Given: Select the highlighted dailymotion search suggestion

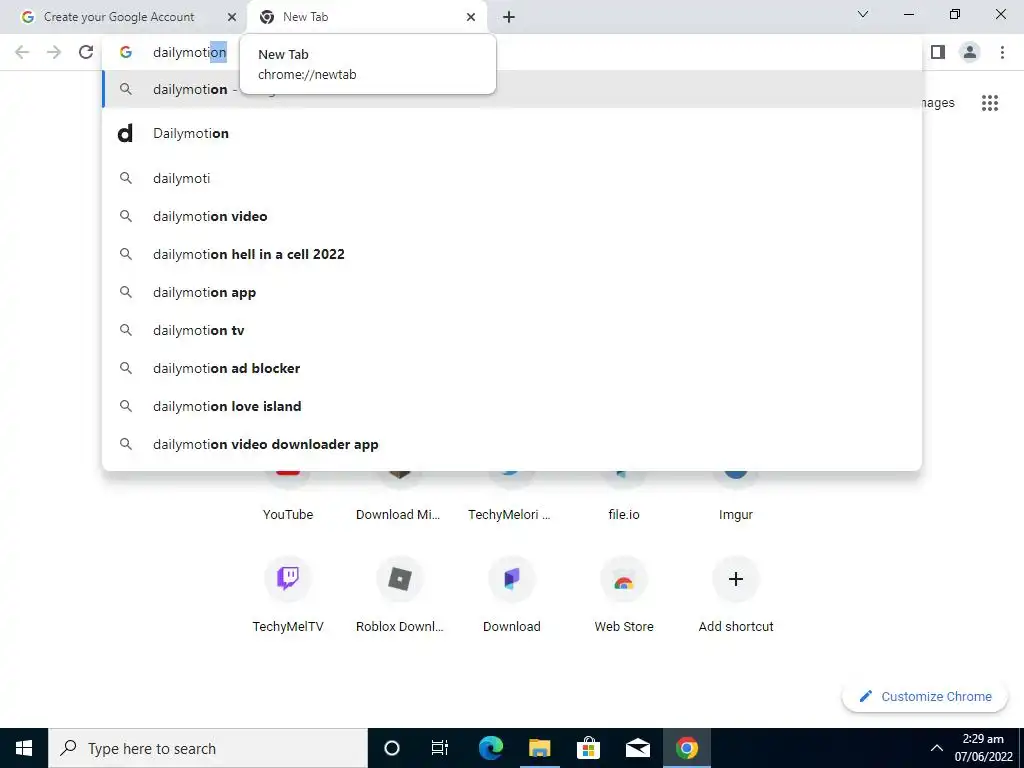Looking at the screenshot, I should [512, 89].
